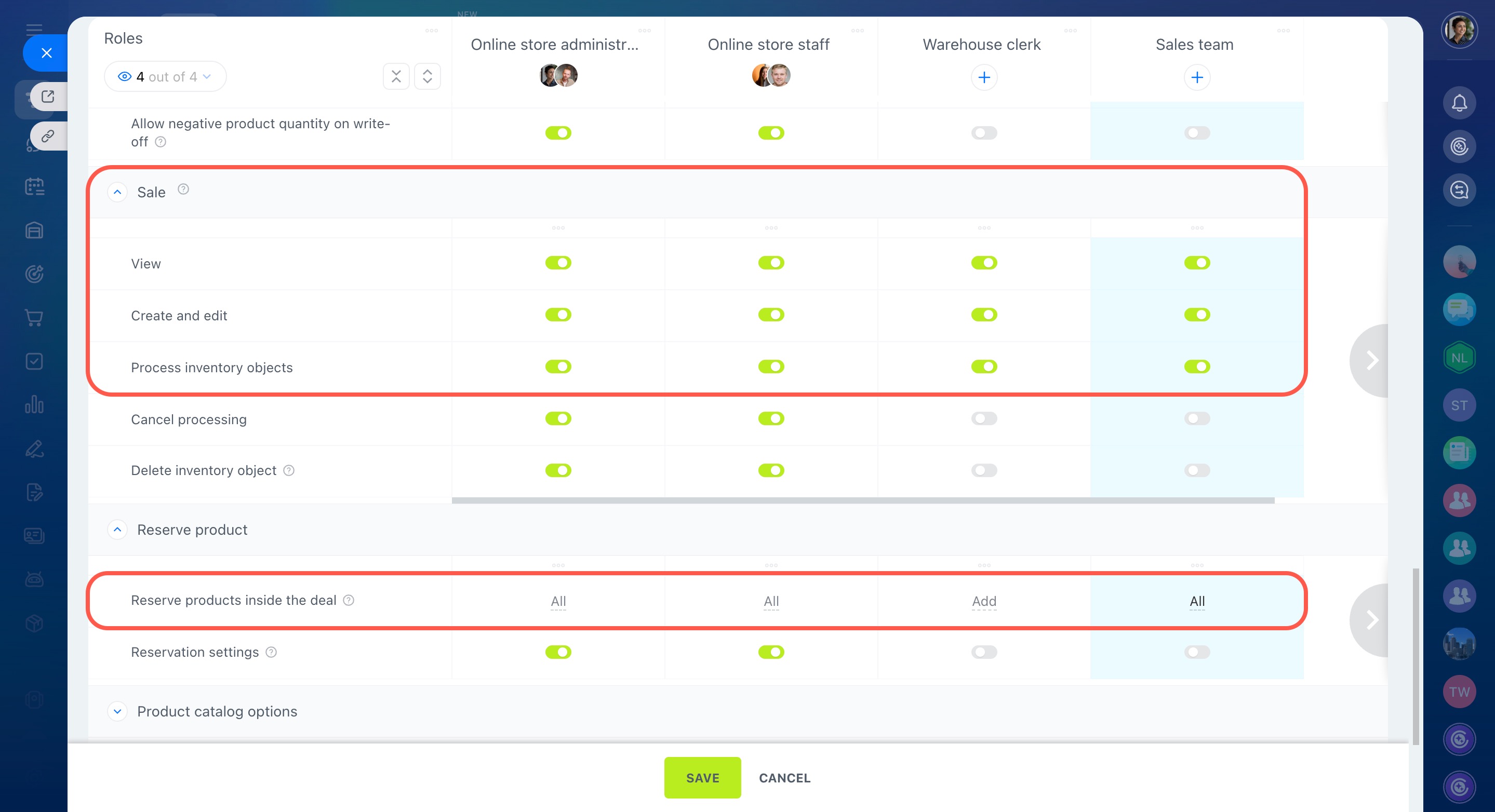Open the 4 out of 4 roles dropdown
1495x812 pixels.
(165, 77)
